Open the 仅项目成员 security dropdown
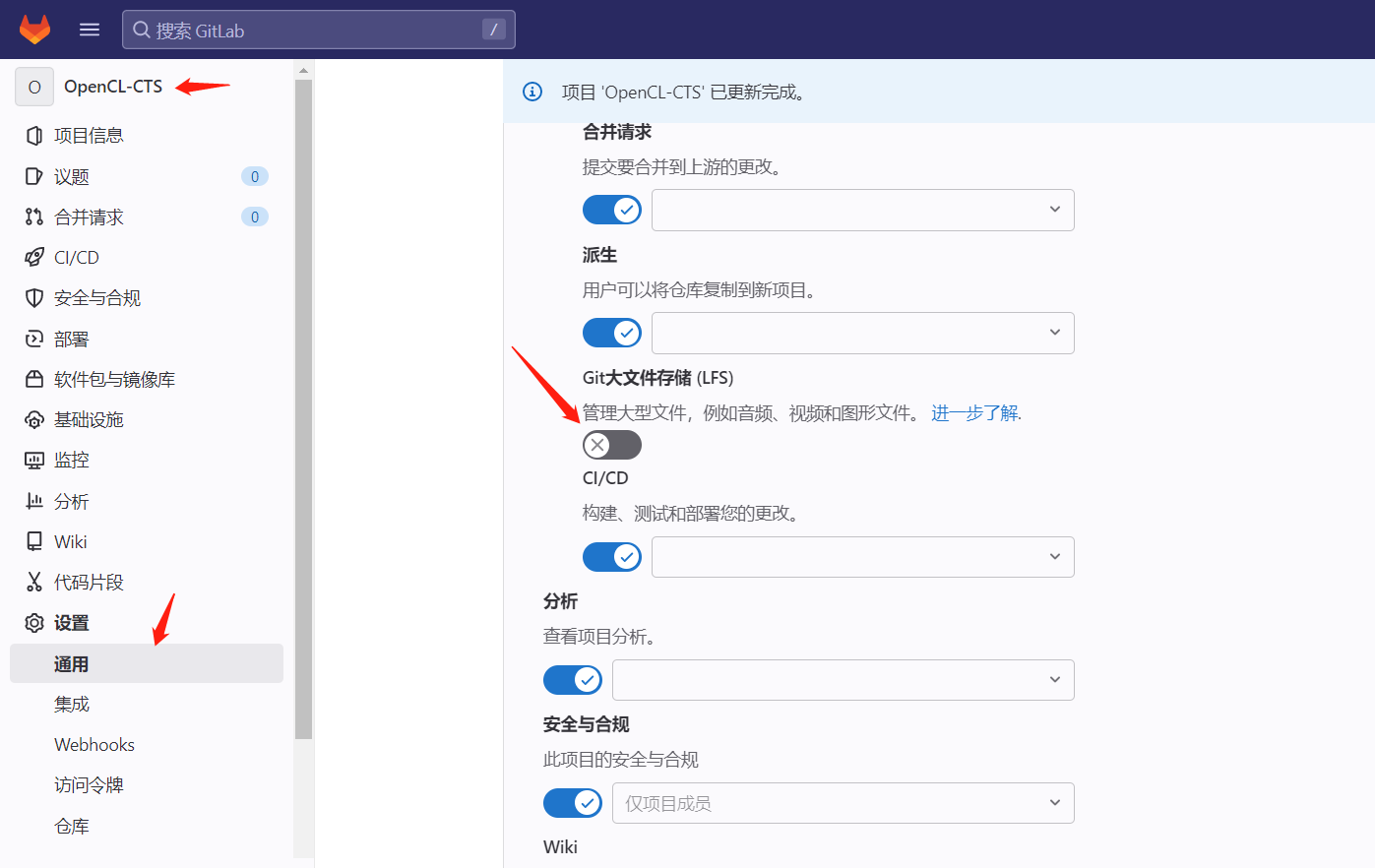Viewport: 1375px width, 868px height. click(x=844, y=803)
